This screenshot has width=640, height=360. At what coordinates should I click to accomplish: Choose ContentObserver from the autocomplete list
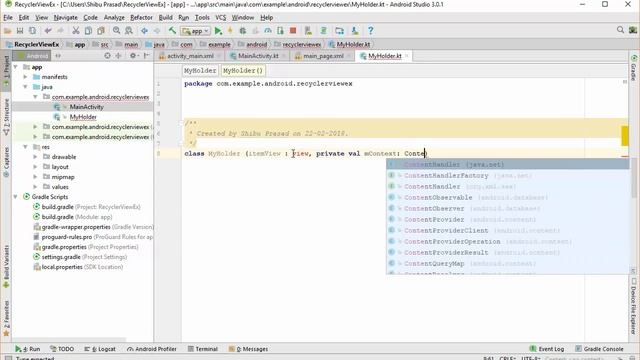pos(508,209)
